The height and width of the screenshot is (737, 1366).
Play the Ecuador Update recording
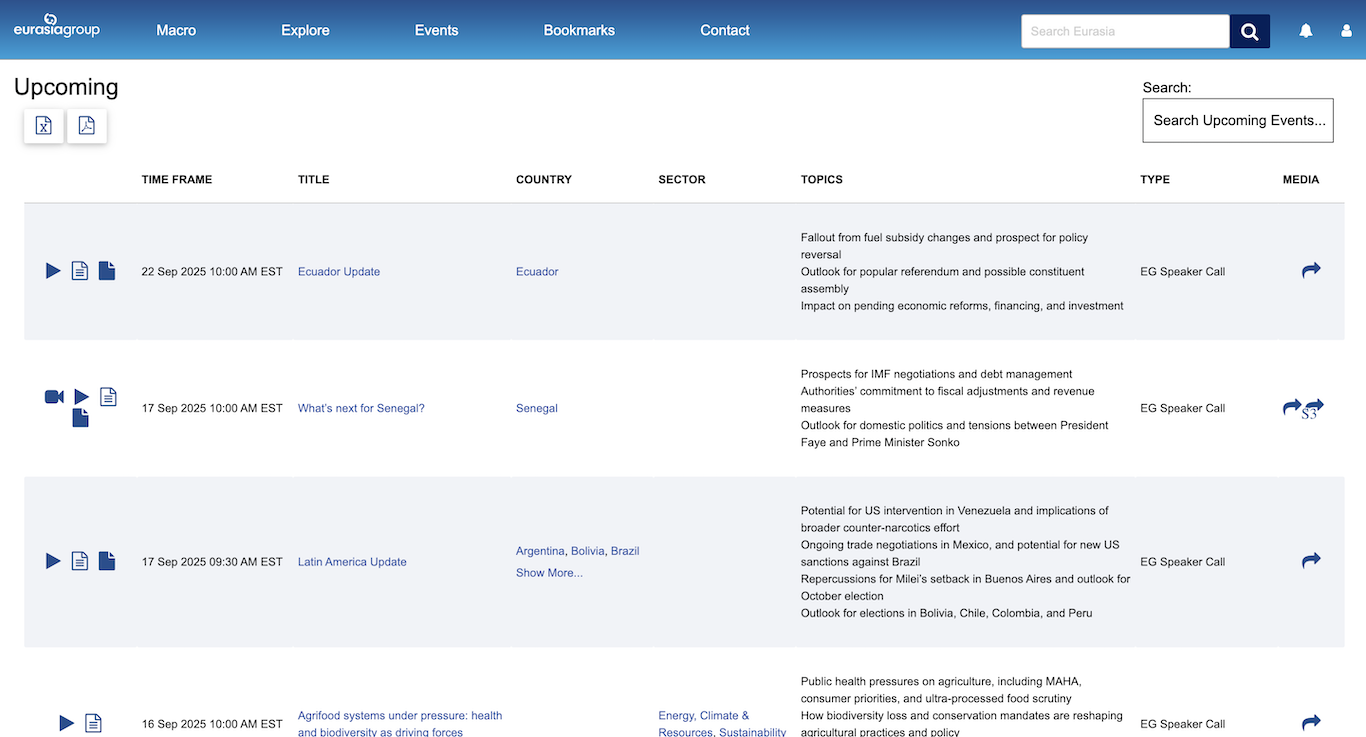[x=53, y=271]
